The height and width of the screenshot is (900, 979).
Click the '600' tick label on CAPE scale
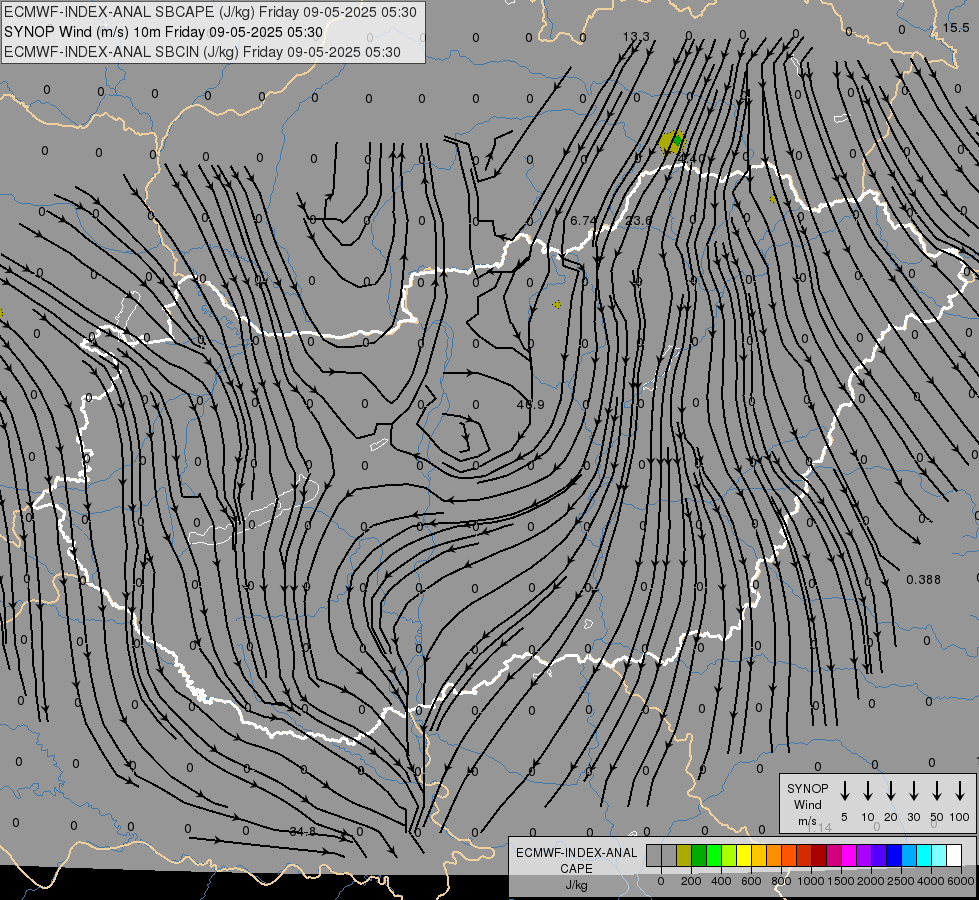click(751, 881)
